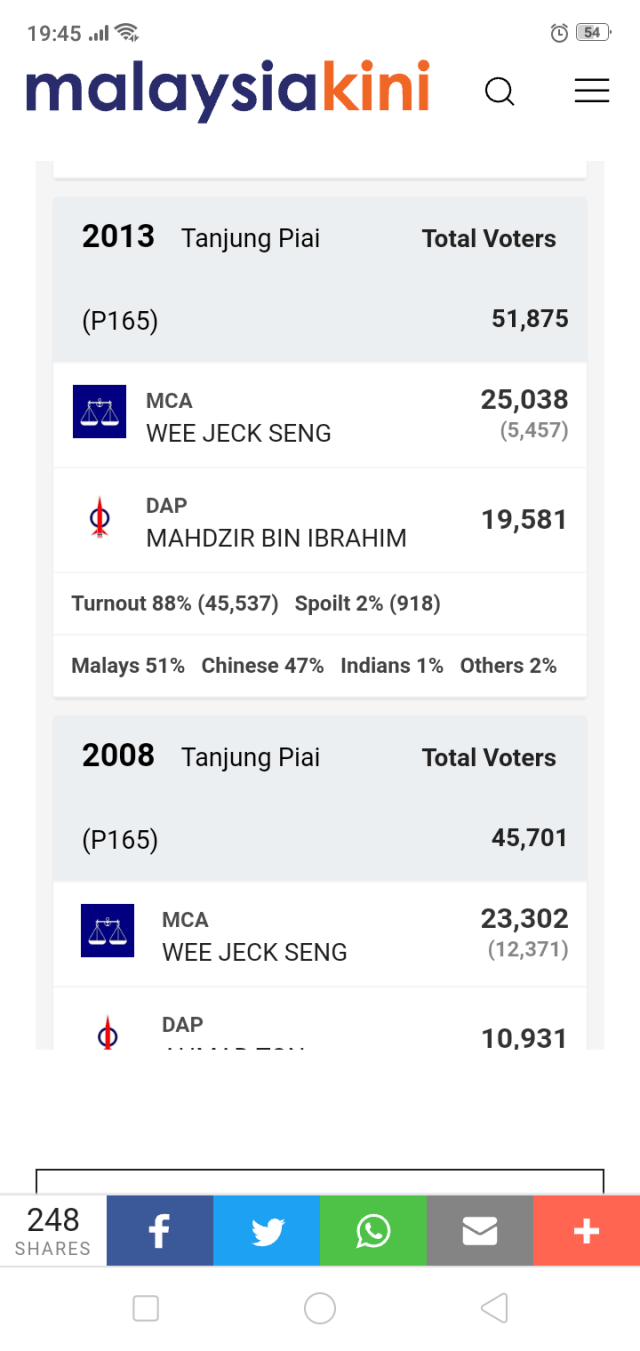The width and height of the screenshot is (640, 1351).
Task: Tap the malaysiakini logo
Action: point(228,90)
